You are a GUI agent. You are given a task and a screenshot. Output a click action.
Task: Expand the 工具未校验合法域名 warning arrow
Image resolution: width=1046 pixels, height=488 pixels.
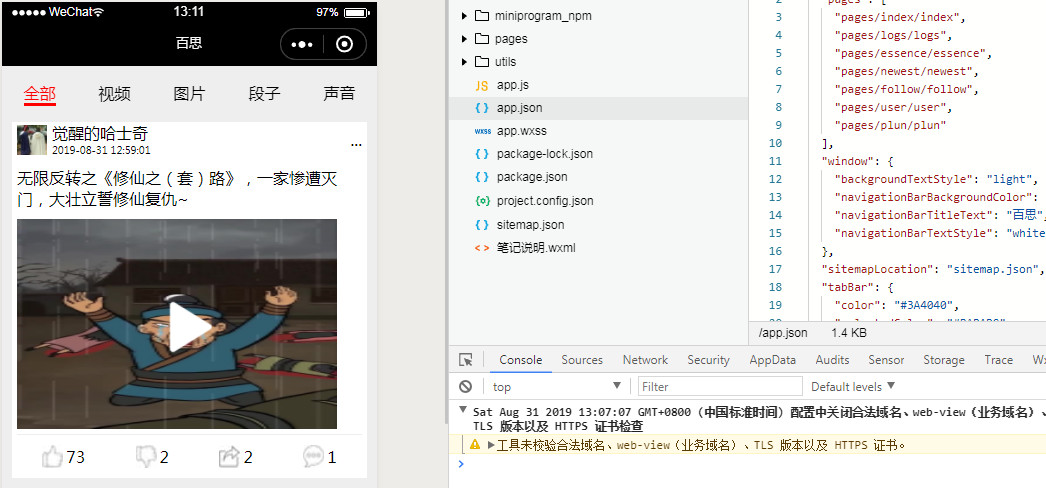(492, 445)
